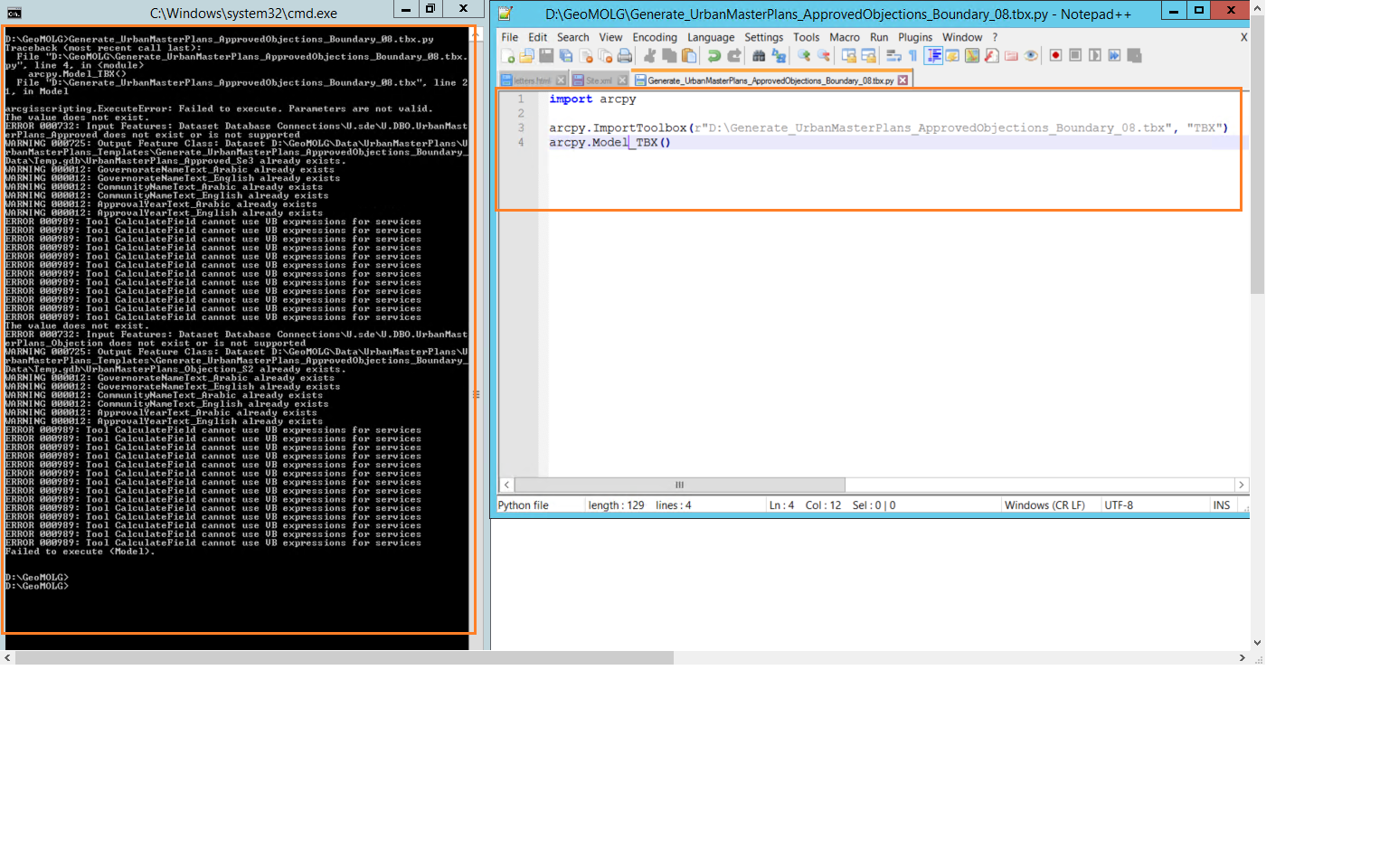The height and width of the screenshot is (868, 1389).
Task: Click the 'import arcpy' code line
Action: [x=592, y=99]
